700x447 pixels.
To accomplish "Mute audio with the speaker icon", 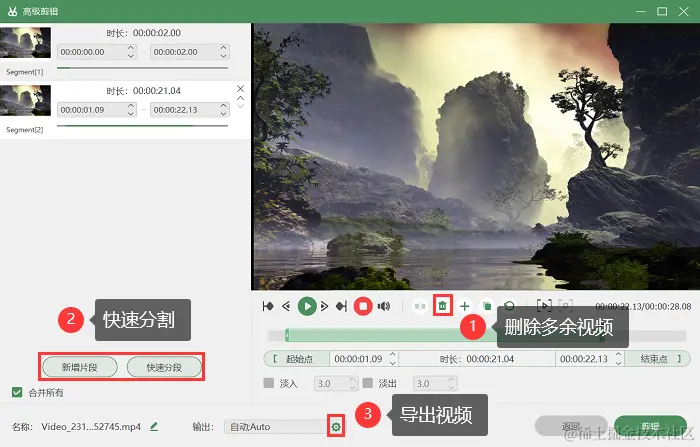I will 383,306.
